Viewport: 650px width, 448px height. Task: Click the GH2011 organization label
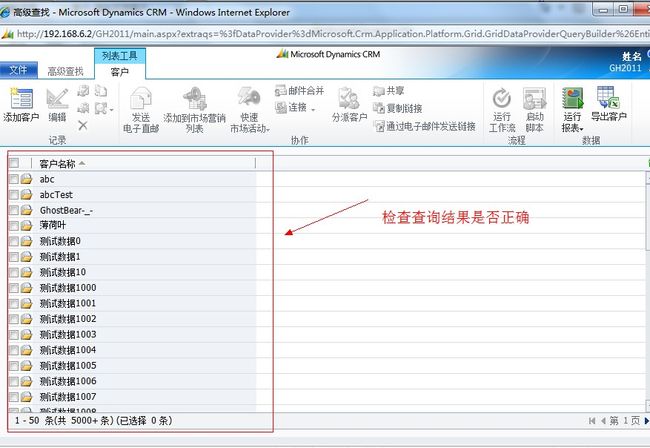pos(625,68)
